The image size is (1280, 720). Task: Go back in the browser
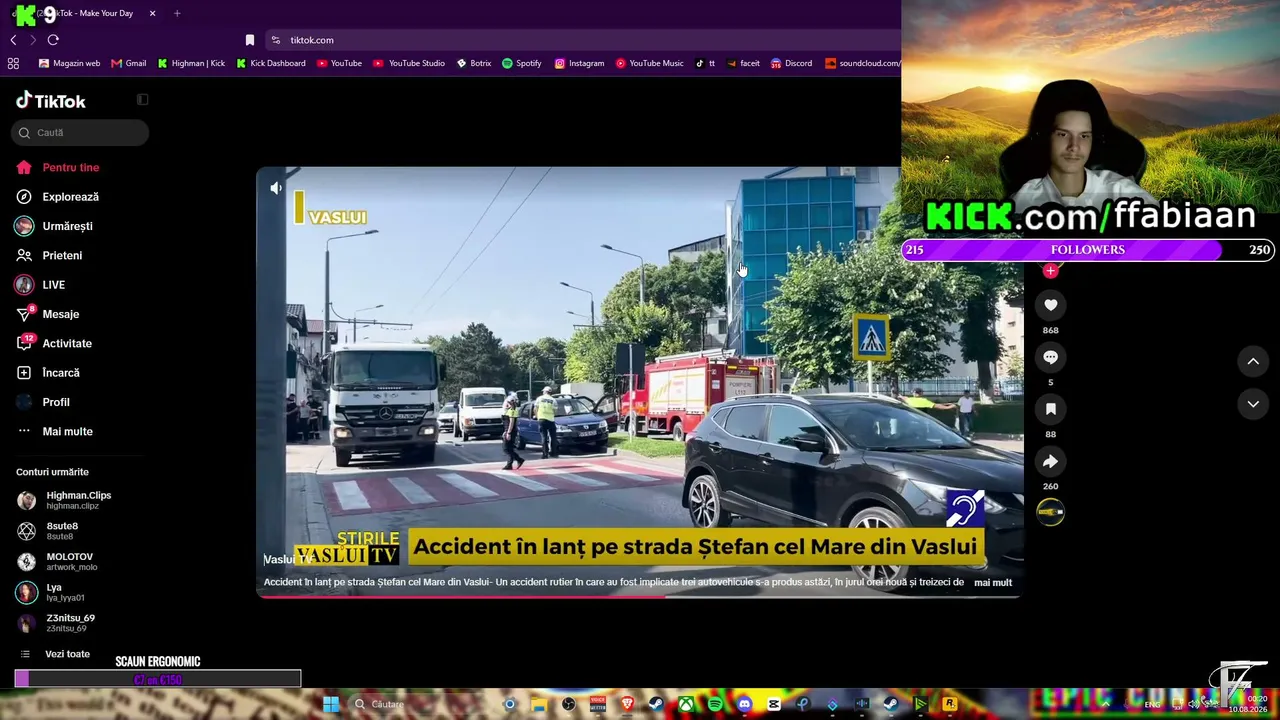[x=13, y=40]
